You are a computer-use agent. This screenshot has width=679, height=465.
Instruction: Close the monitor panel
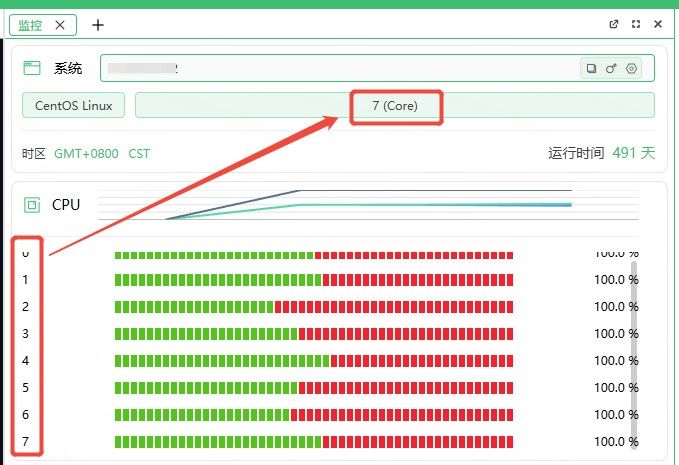658,24
